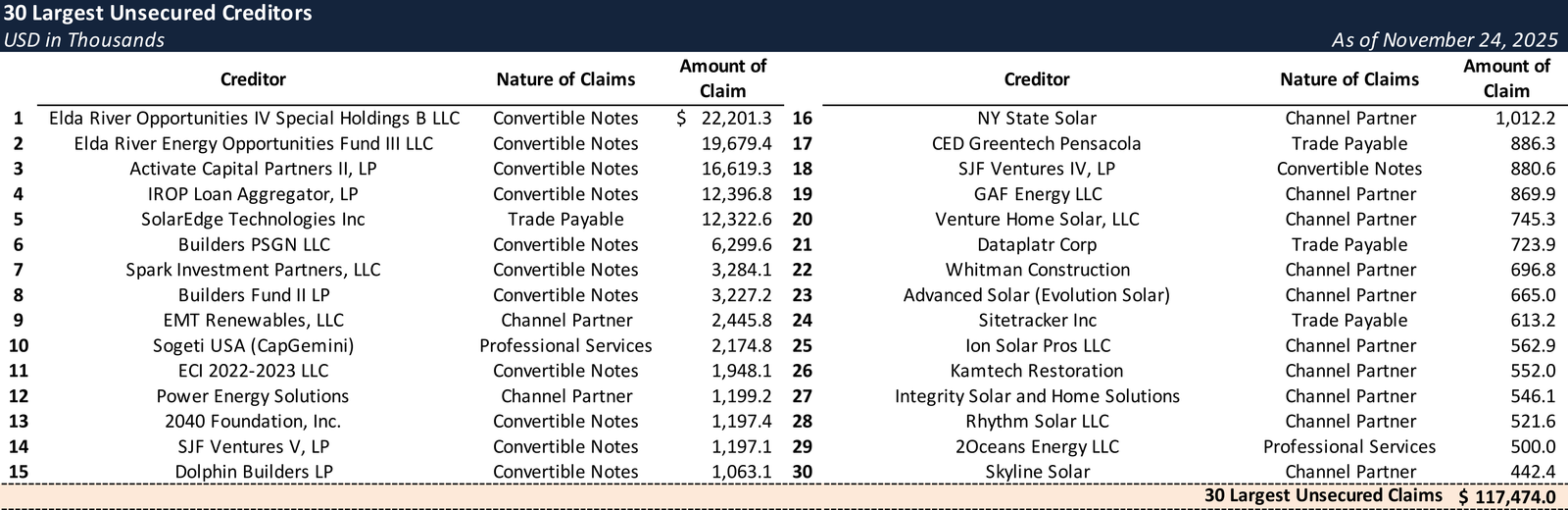Viewport: 1568px width, 510px height.
Task: Select Professional Services for Sogeti USA row
Action: click(x=565, y=346)
